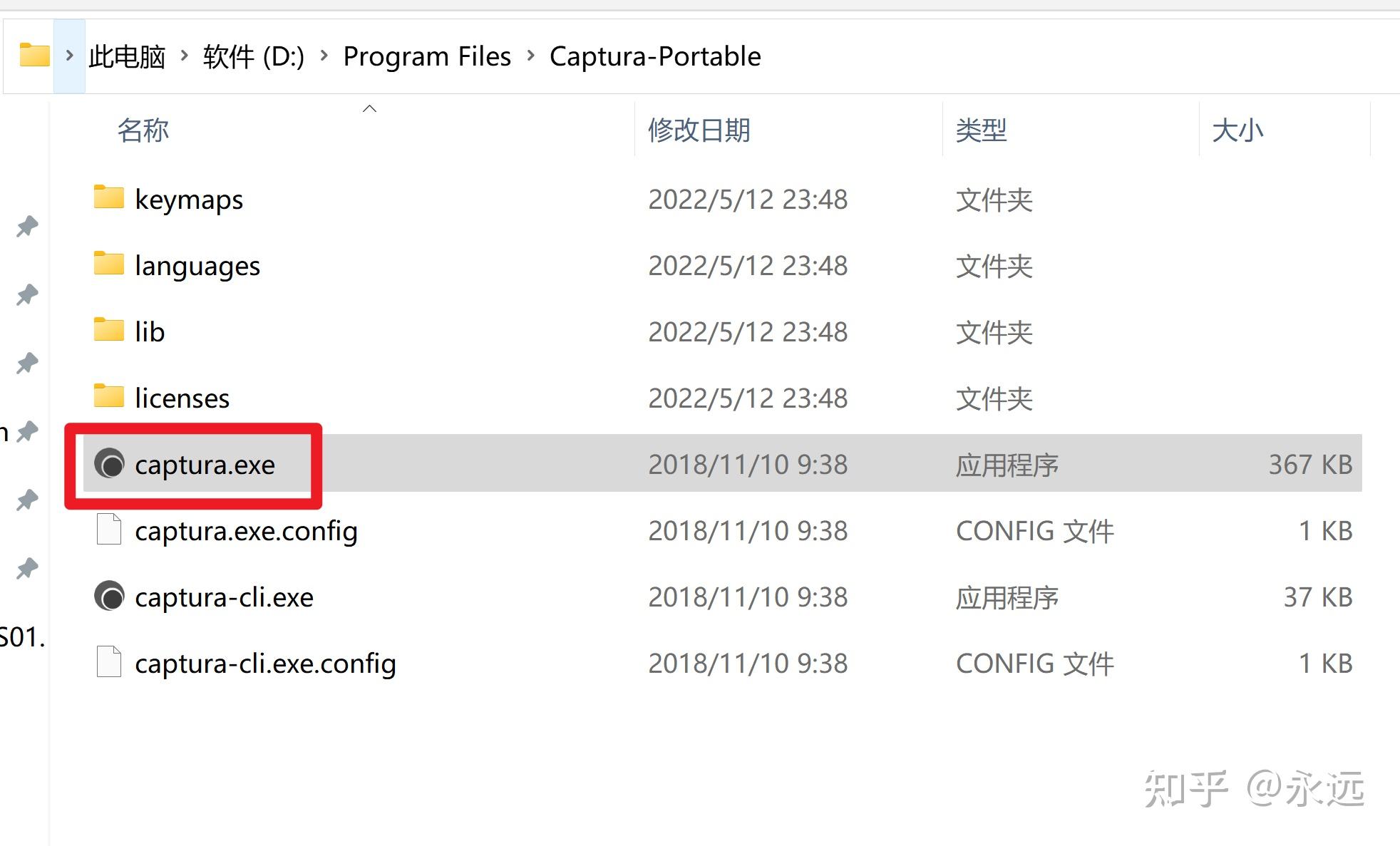
Task: Sort by the 修改日期 column header
Action: (x=699, y=130)
